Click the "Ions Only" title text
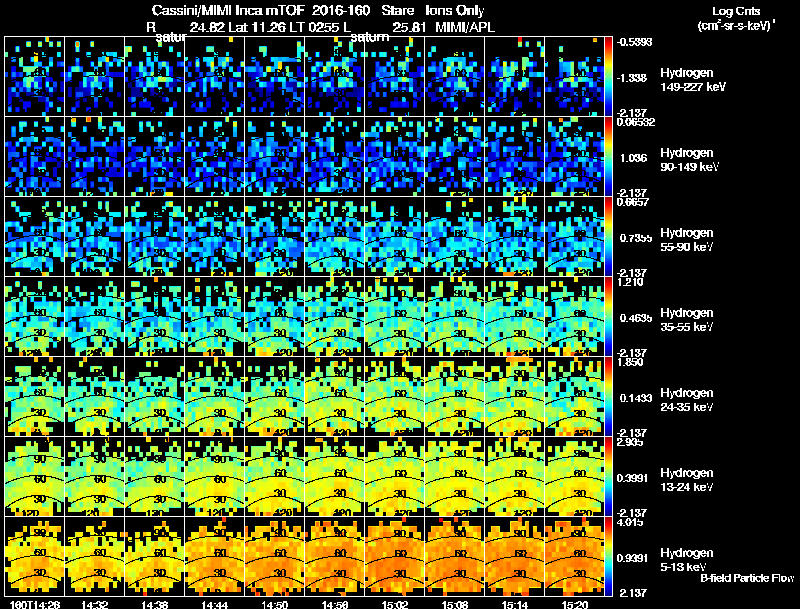 pos(455,10)
